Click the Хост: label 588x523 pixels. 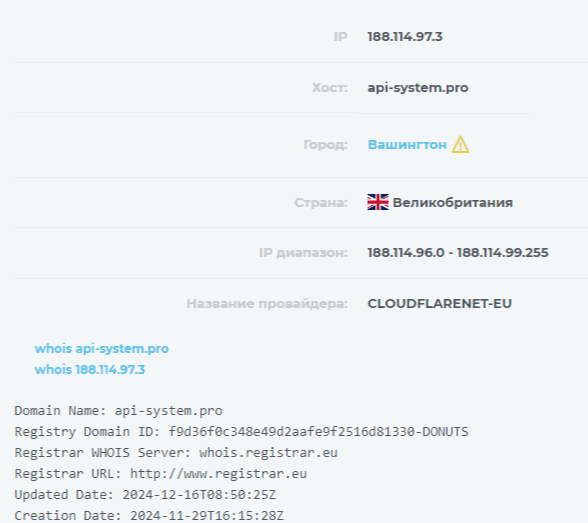330,88
